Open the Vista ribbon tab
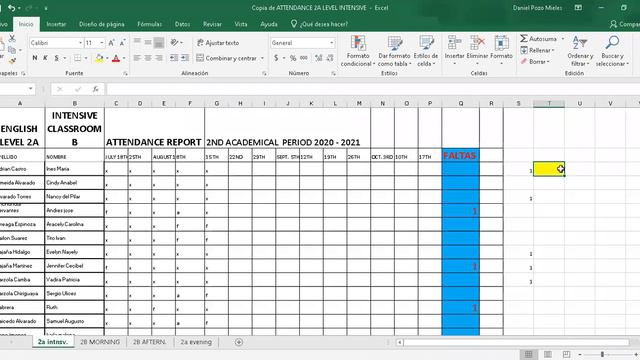 point(241,24)
